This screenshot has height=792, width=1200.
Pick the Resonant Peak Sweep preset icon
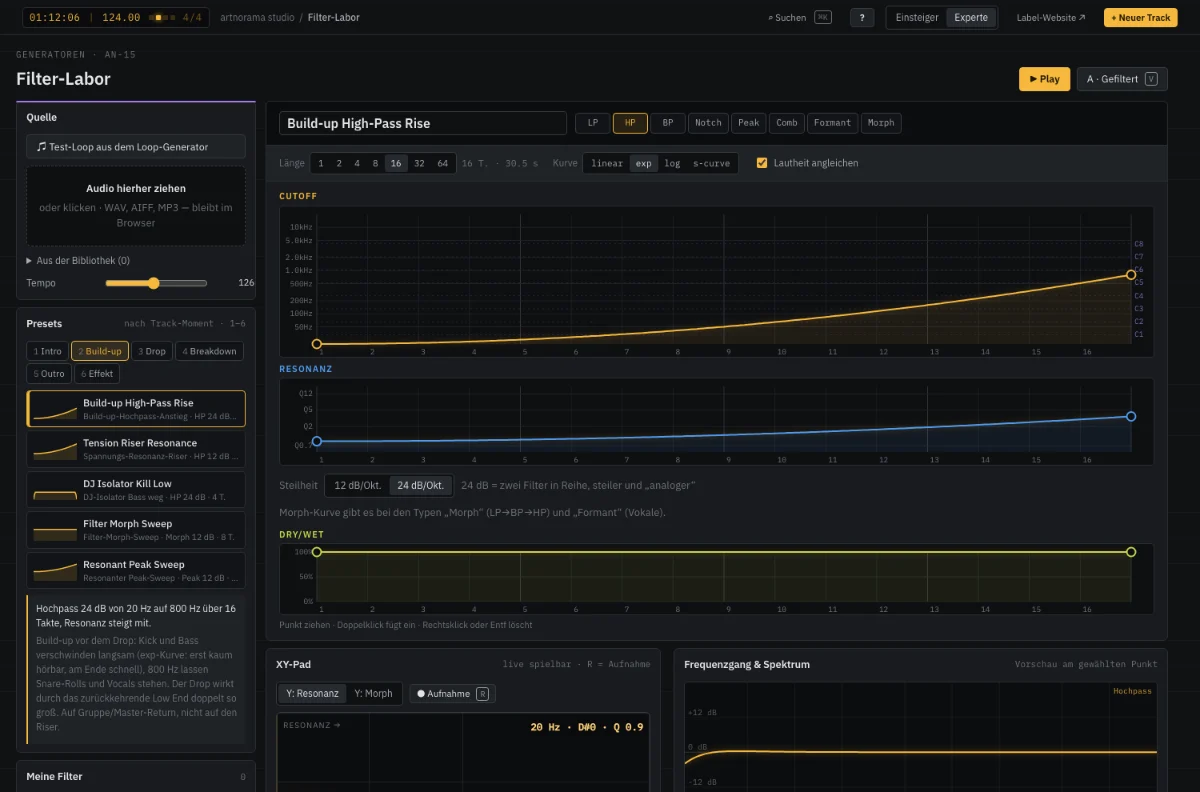pyautogui.click(x=55, y=570)
